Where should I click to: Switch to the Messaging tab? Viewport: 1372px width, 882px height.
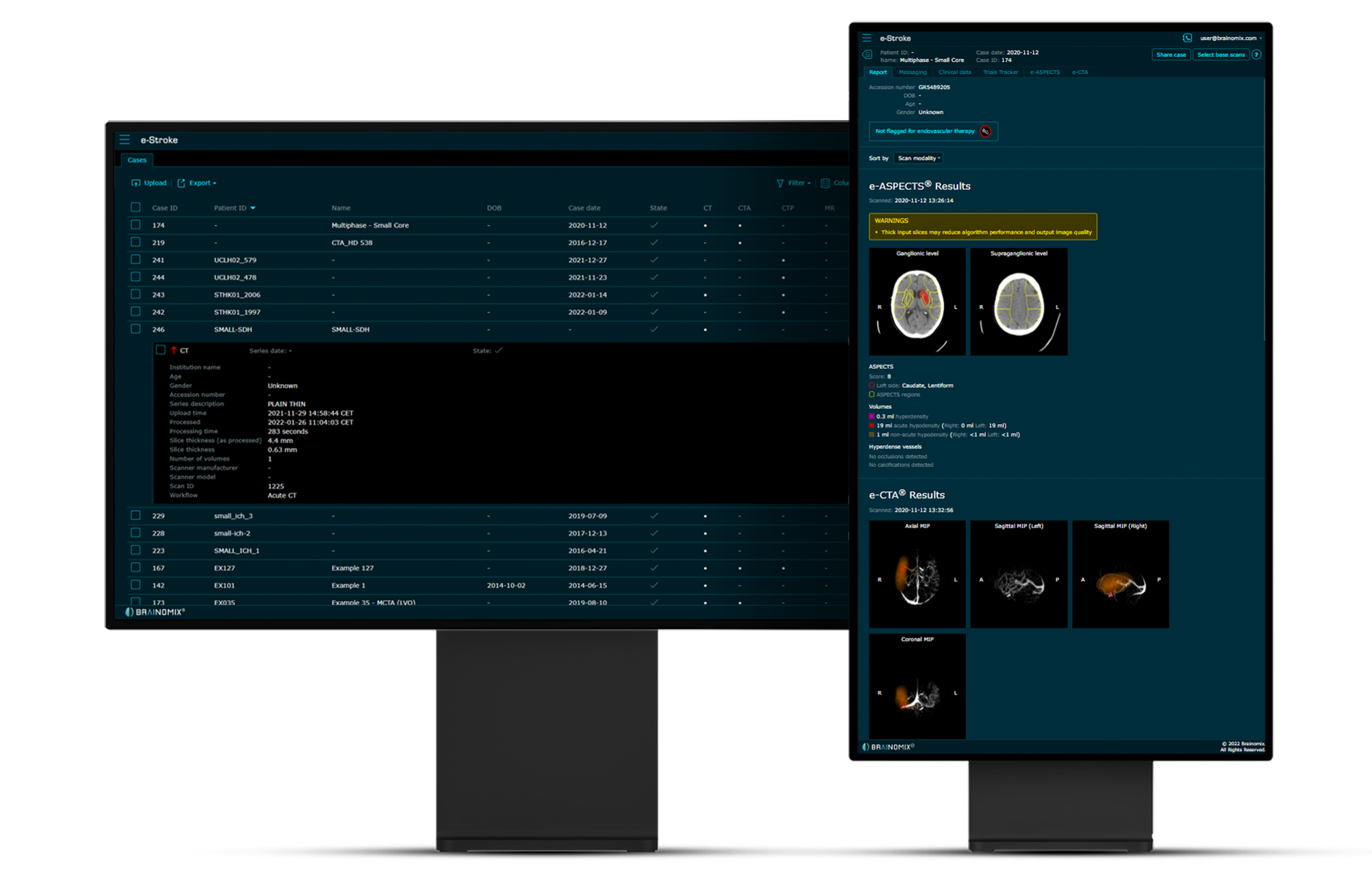tap(912, 72)
